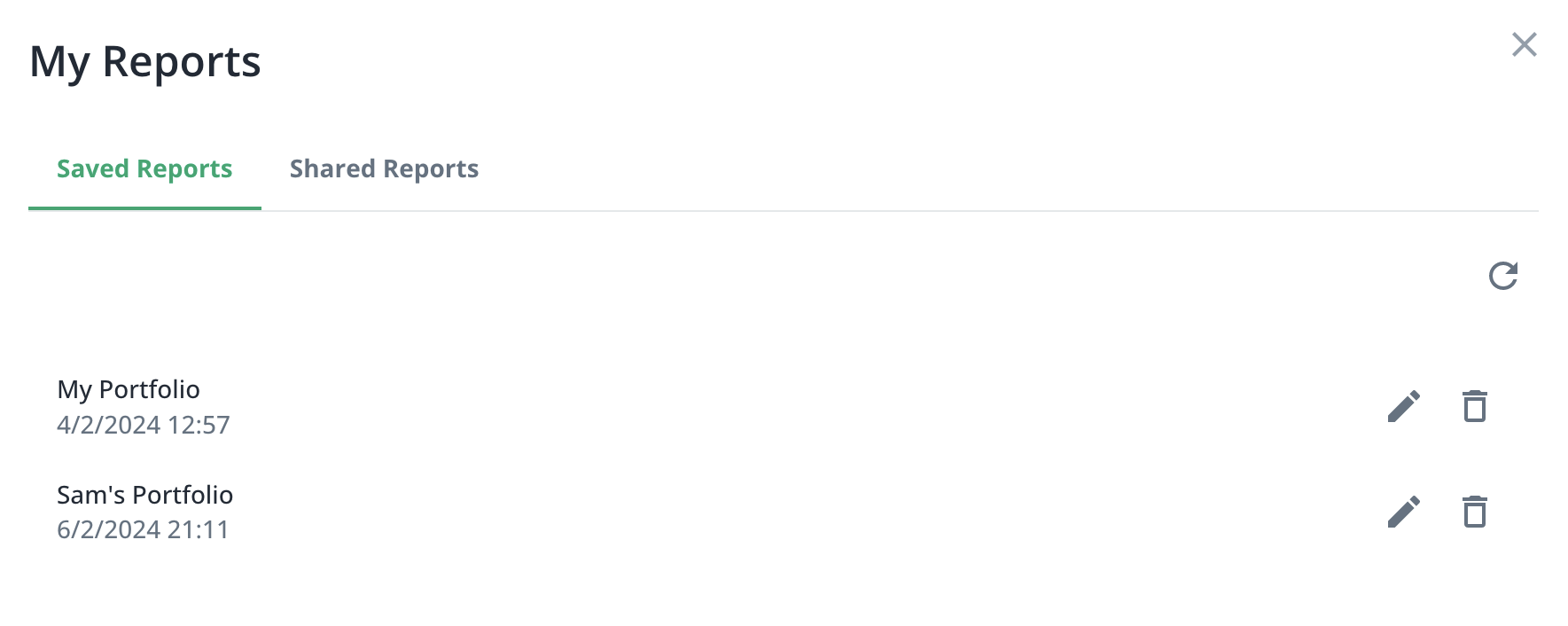Click the trash icon beside Sam's Portfolio
The width and height of the screenshot is (1568, 626).
(1475, 512)
